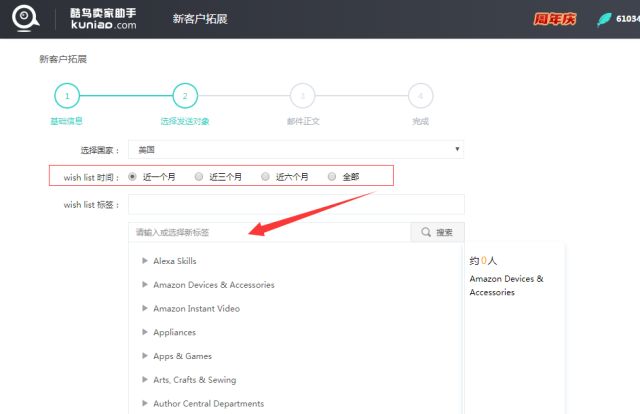Go to step 1 基础信息 circle

coord(67,96)
